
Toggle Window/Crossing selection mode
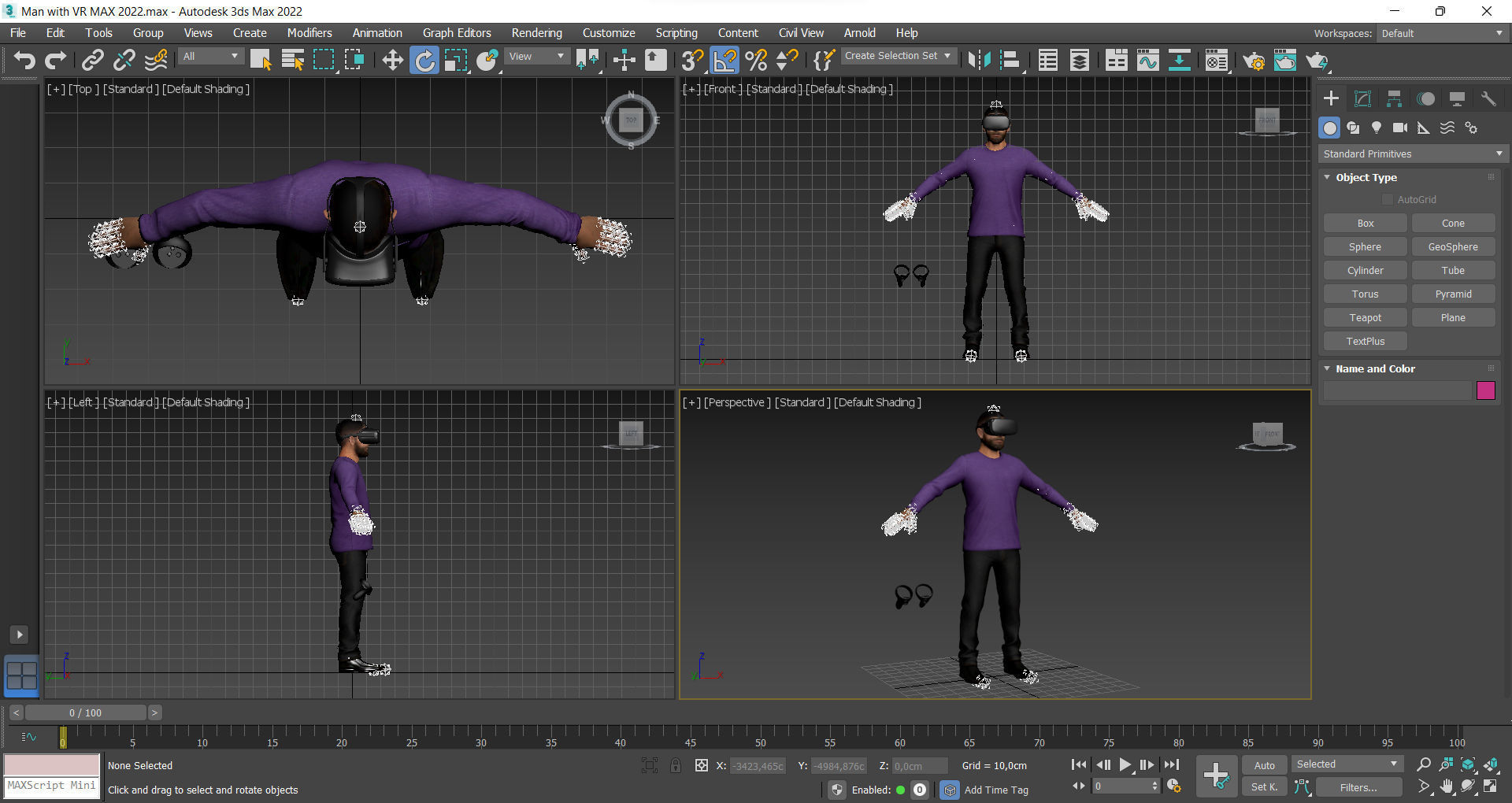354,61
